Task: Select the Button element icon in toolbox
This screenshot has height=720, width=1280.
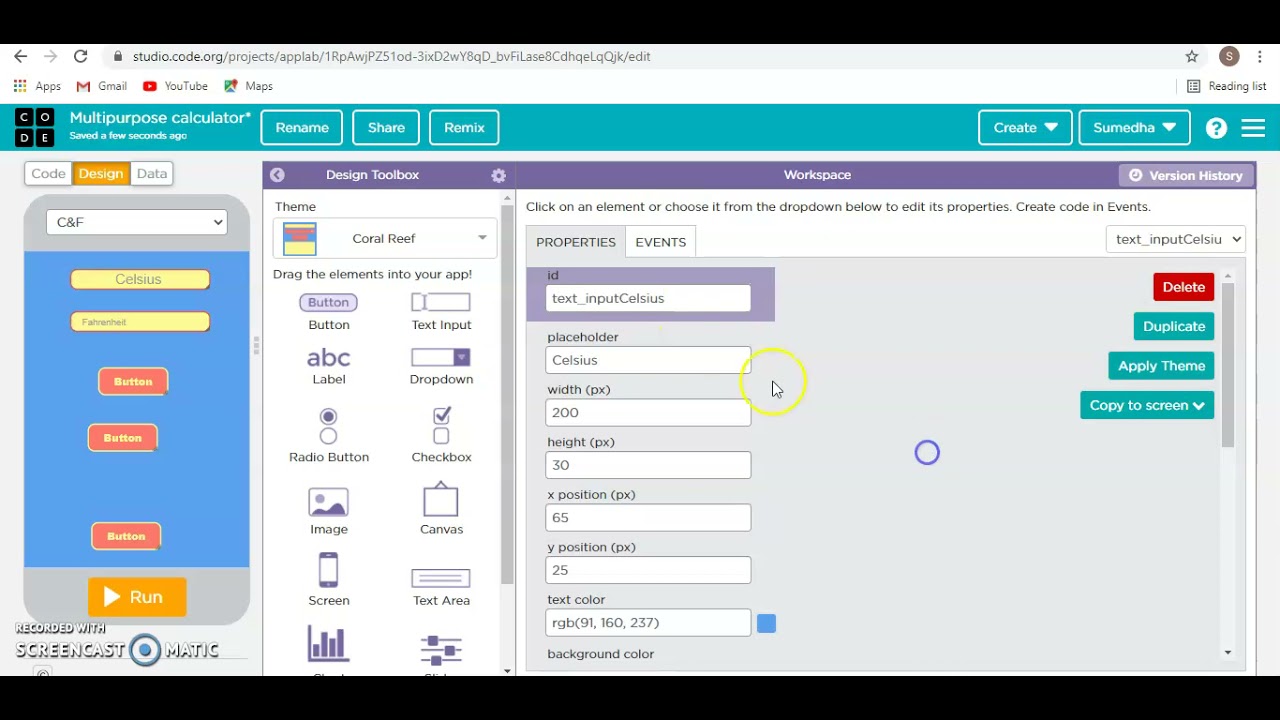Action: (x=329, y=302)
